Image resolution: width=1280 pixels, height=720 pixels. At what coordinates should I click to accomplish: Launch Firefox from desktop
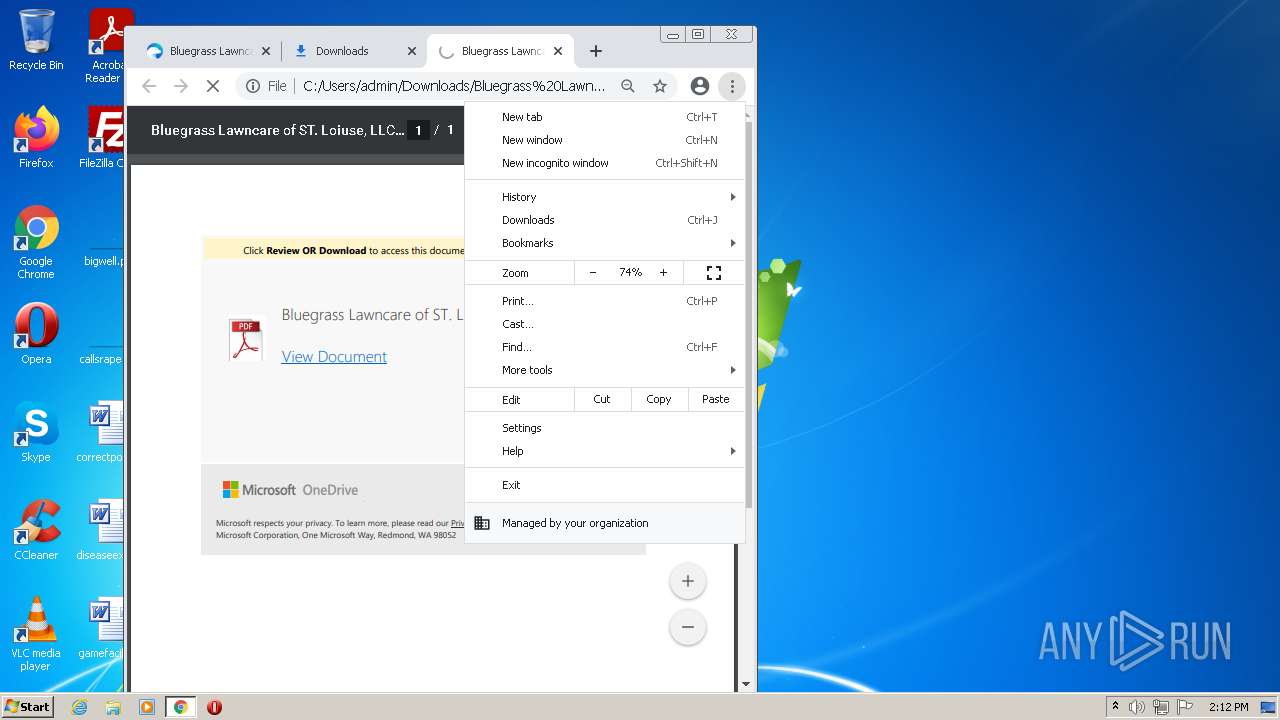pos(36,137)
